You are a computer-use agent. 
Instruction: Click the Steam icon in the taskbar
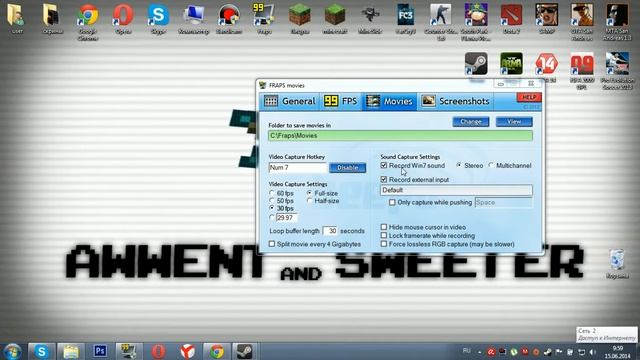[x=245, y=351]
